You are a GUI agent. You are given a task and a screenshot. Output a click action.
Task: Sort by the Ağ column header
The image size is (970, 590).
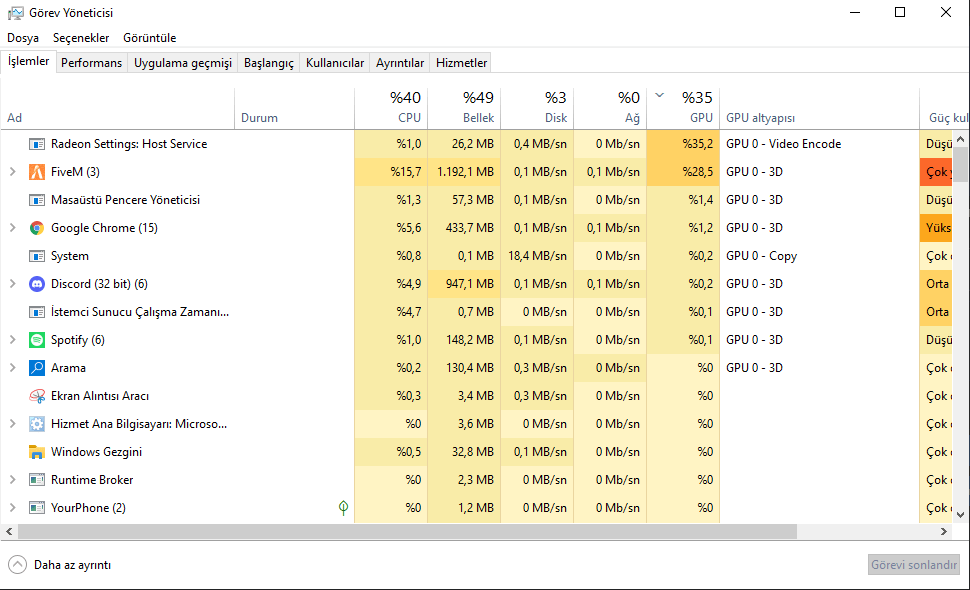click(x=610, y=108)
